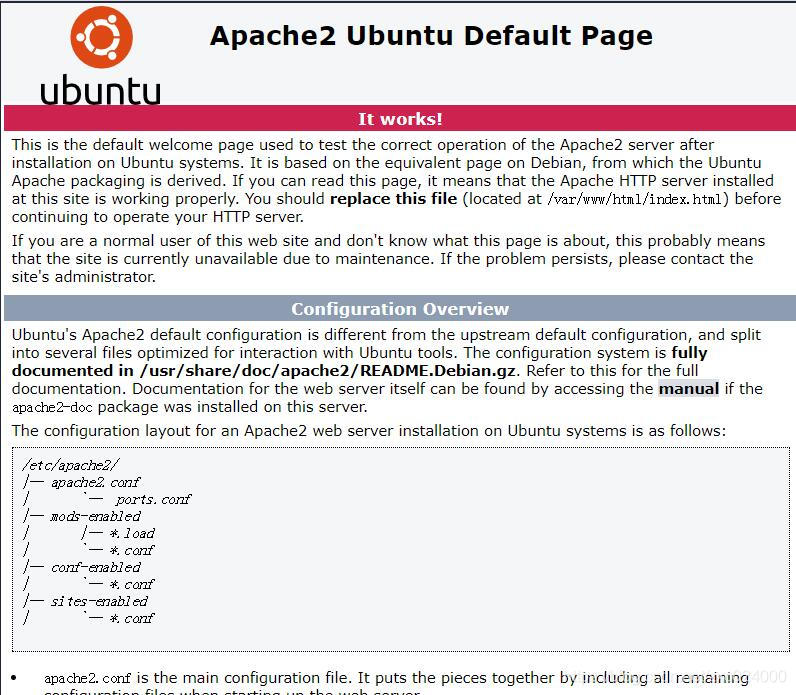
Task: Click apache2.conf in the bullet list
Action: pyautogui.click(x=87, y=678)
